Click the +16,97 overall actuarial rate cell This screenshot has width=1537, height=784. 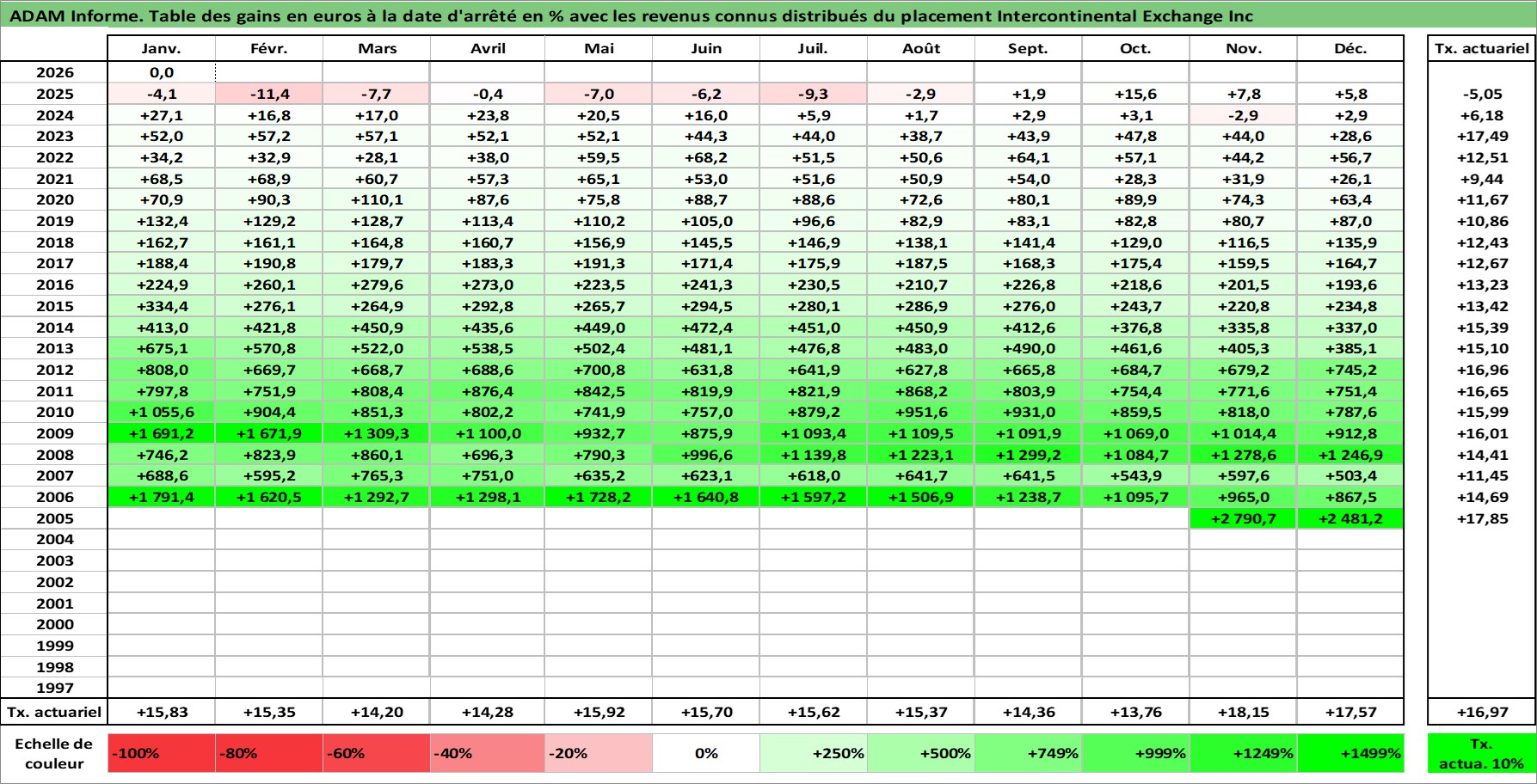tap(1481, 712)
